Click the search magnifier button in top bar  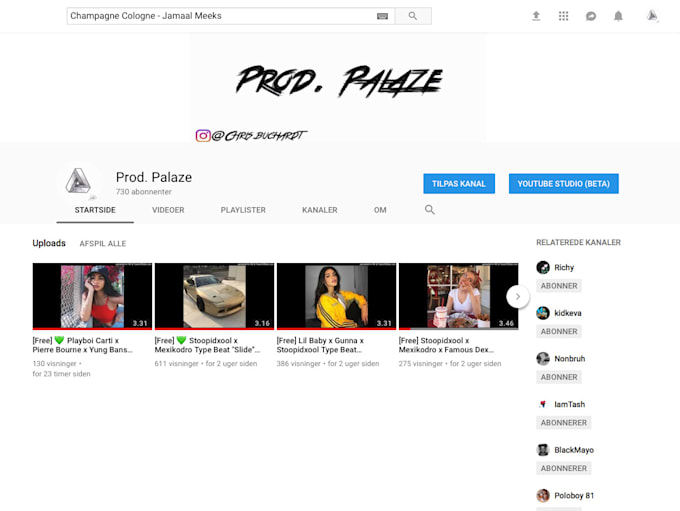413,16
